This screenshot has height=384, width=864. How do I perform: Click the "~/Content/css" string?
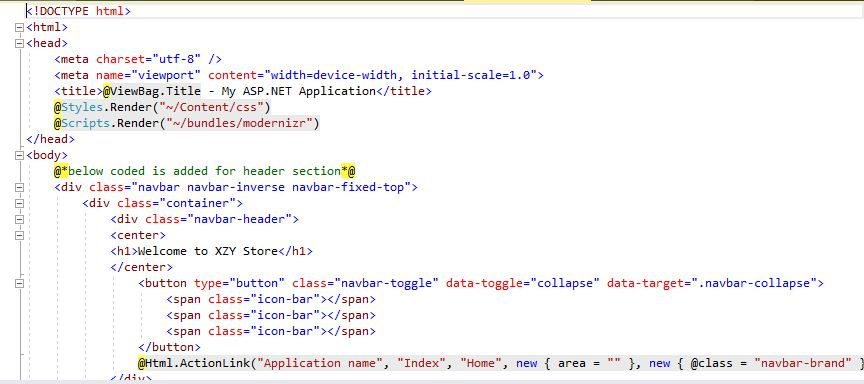[x=212, y=107]
